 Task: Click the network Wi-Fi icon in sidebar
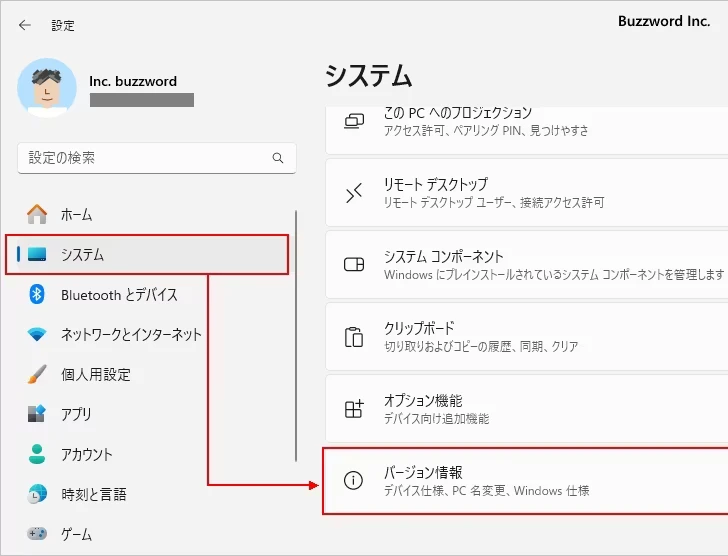point(37,334)
